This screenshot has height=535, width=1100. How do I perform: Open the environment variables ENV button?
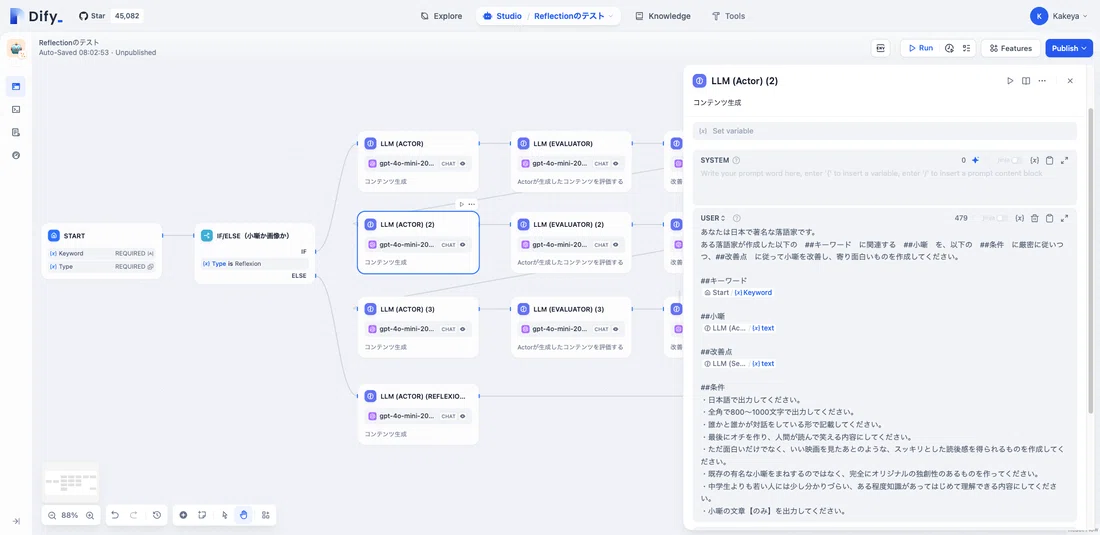(880, 48)
